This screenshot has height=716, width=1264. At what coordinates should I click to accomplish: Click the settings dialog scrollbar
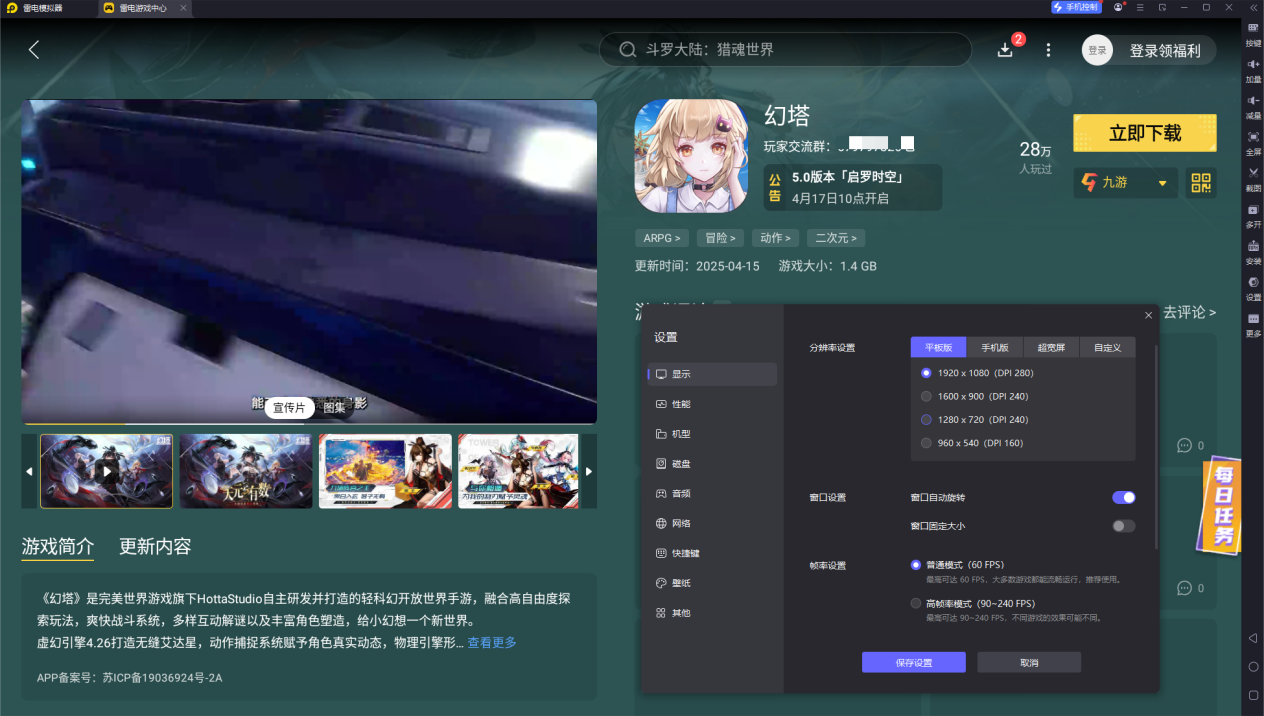pos(1157,447)
